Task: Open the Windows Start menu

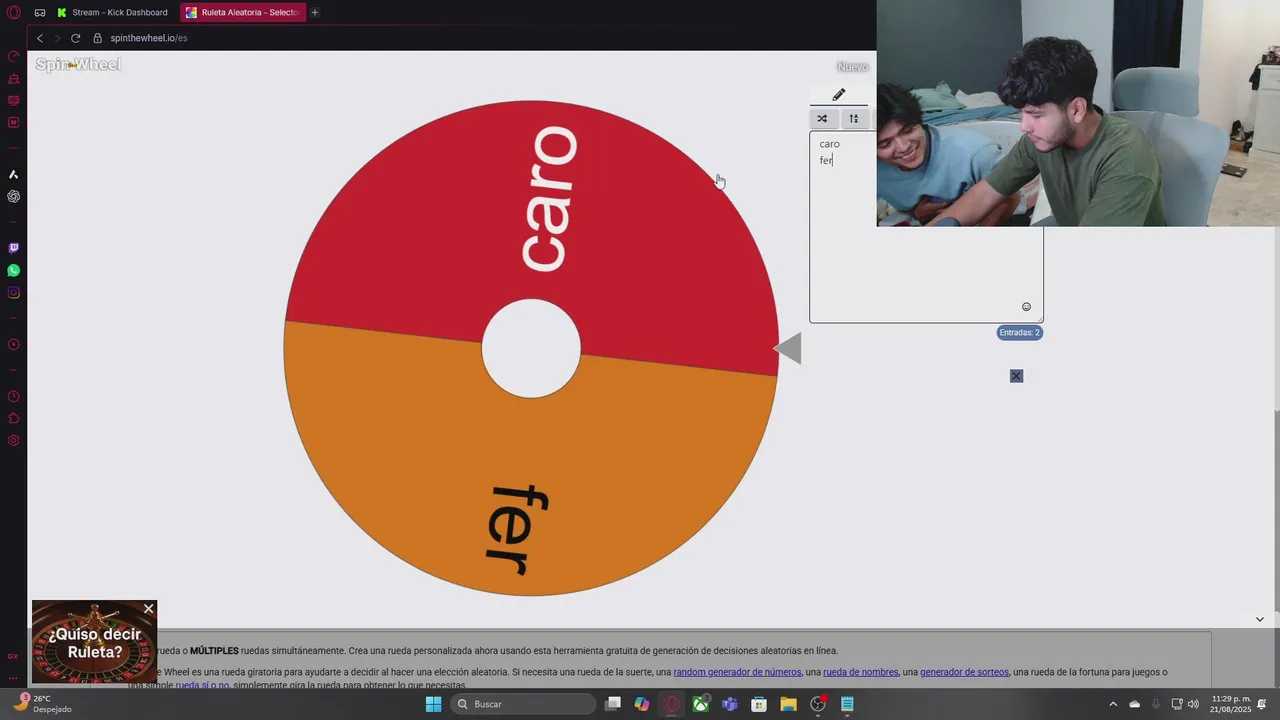Action: pos(433,704)
